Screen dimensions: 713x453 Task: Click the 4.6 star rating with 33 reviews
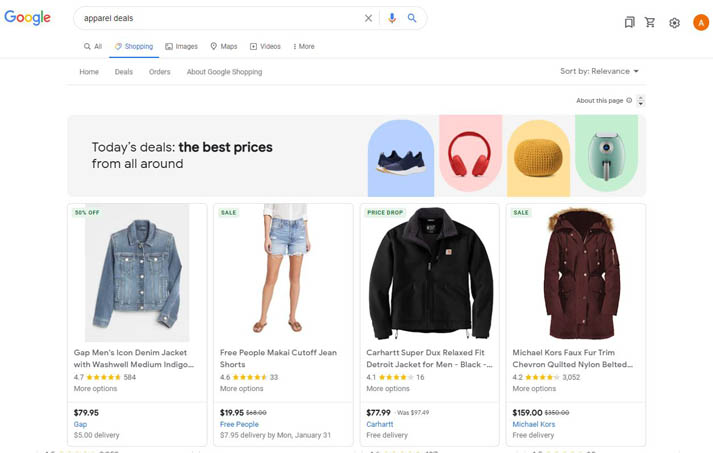(x=249, y=377)
